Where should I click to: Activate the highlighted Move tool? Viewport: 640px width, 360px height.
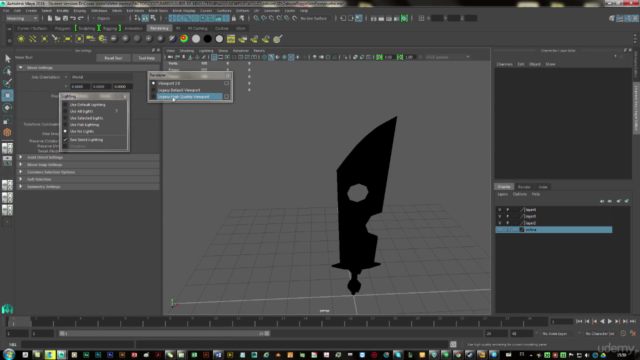tap(7, 96)
